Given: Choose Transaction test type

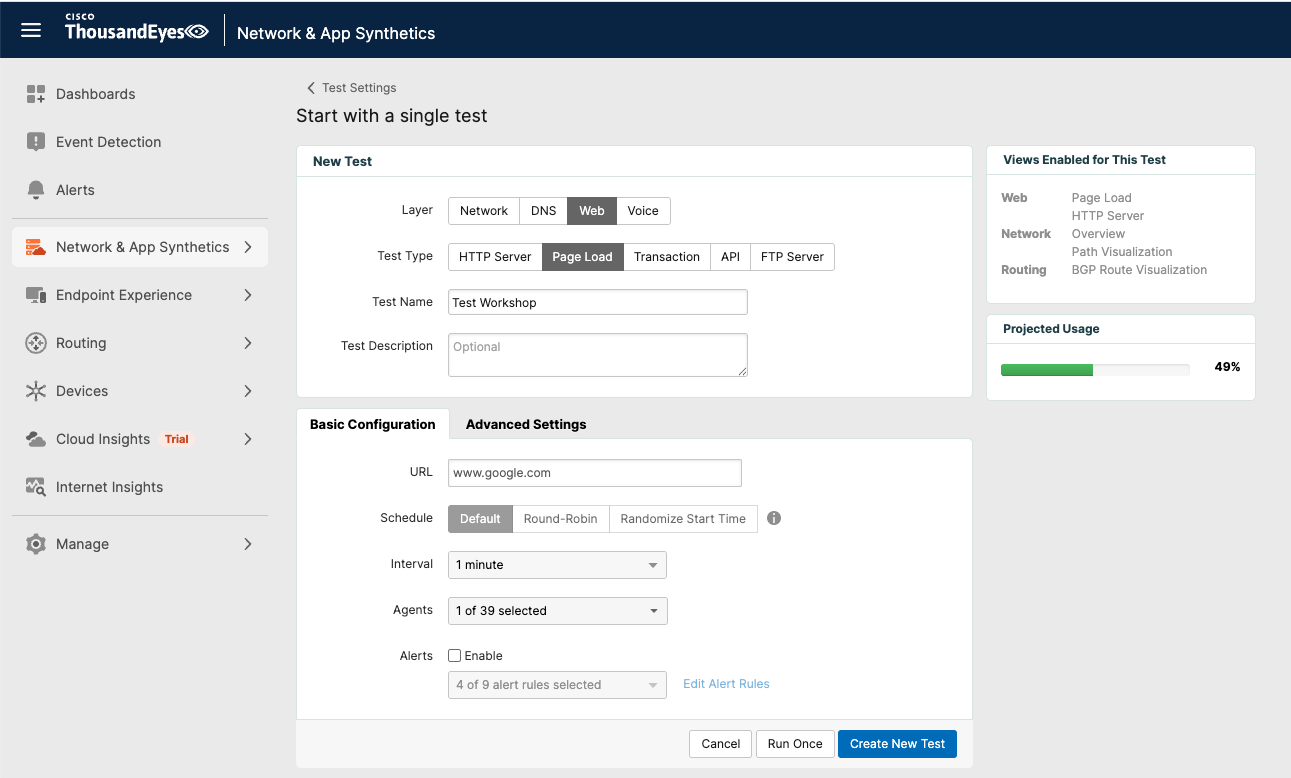Looking at the screenshot, I should (x=667, y=257).
